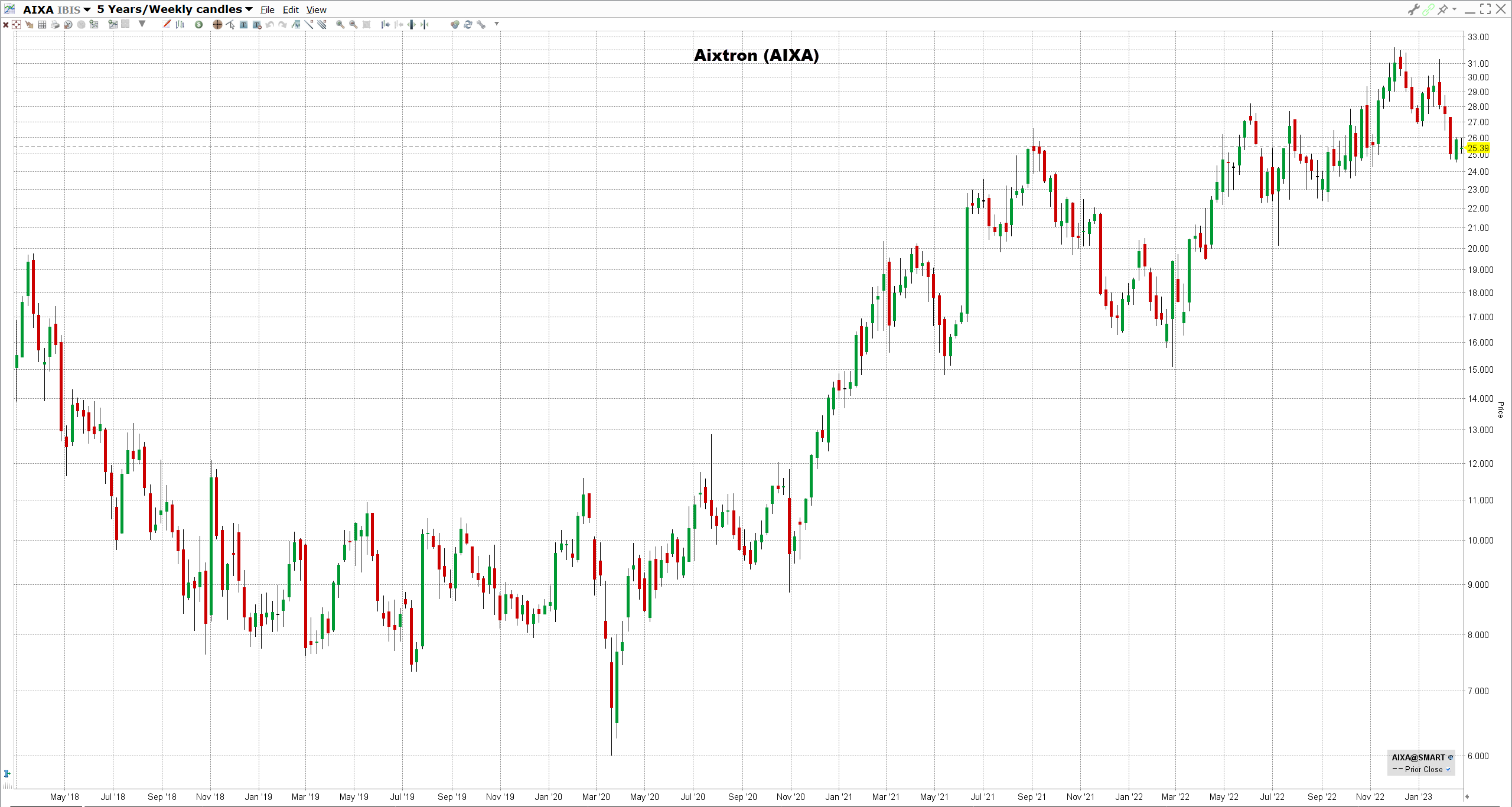Click the red pencil draw icon
1512x807 pixels.
point(167,24)
